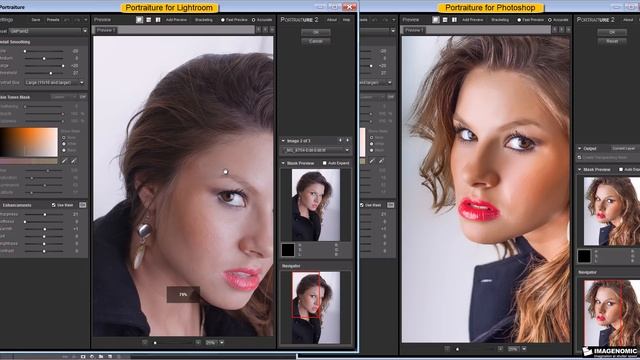Screen dimensions: 640x360
Task: Open image filename dropdown in Lightroom window
Action: (x=316, y=150)
